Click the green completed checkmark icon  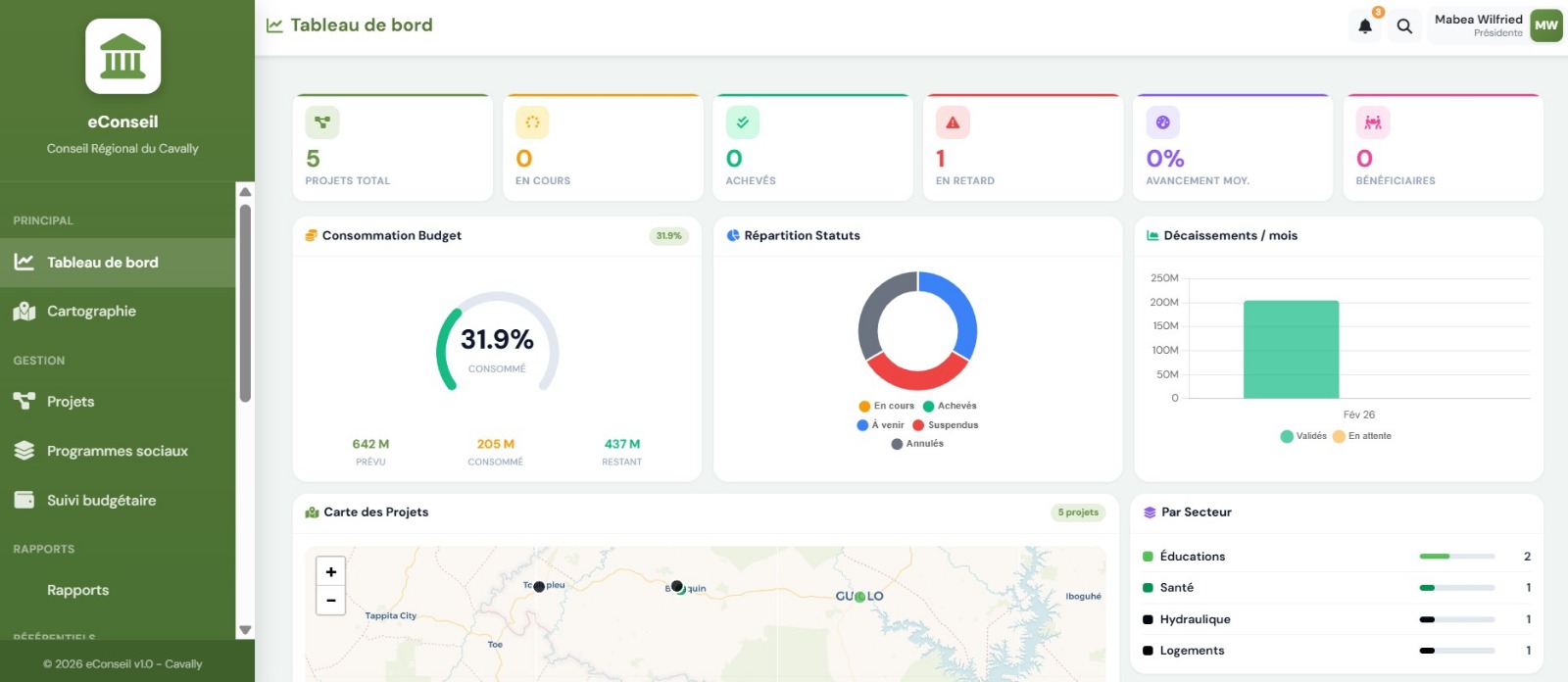(x=742, y=122)
